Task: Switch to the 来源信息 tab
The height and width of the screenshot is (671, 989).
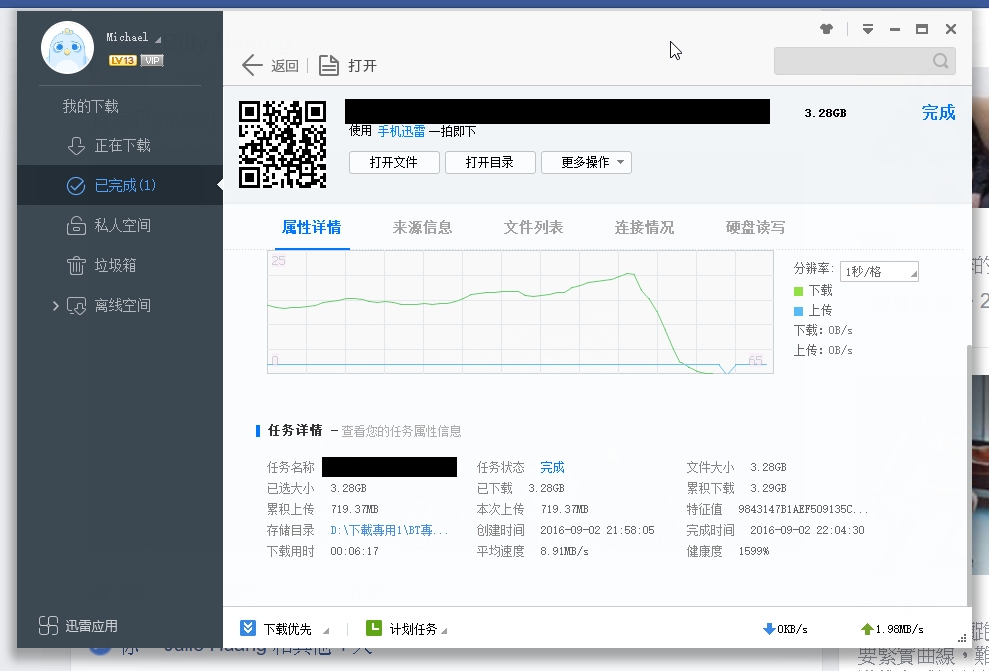Action: [422, 228]
